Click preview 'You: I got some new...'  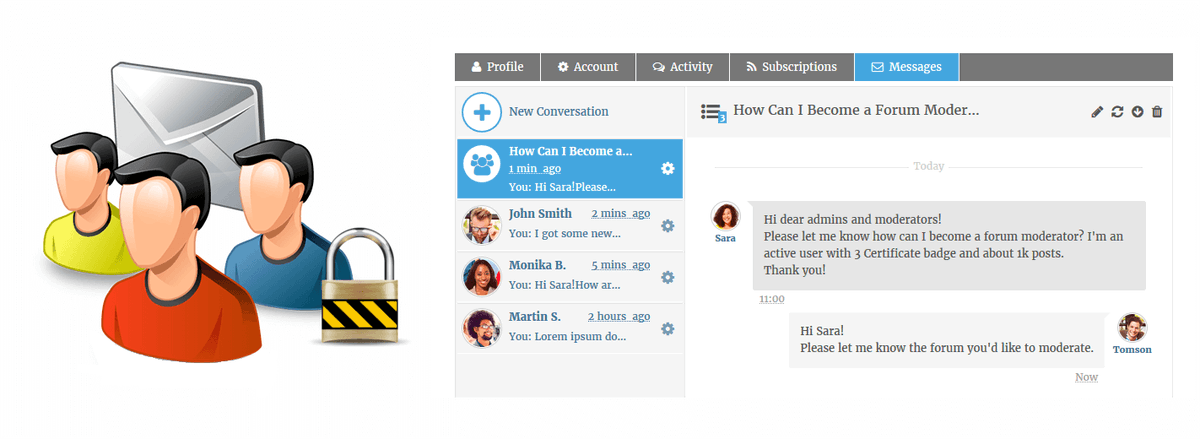point(564,234)
